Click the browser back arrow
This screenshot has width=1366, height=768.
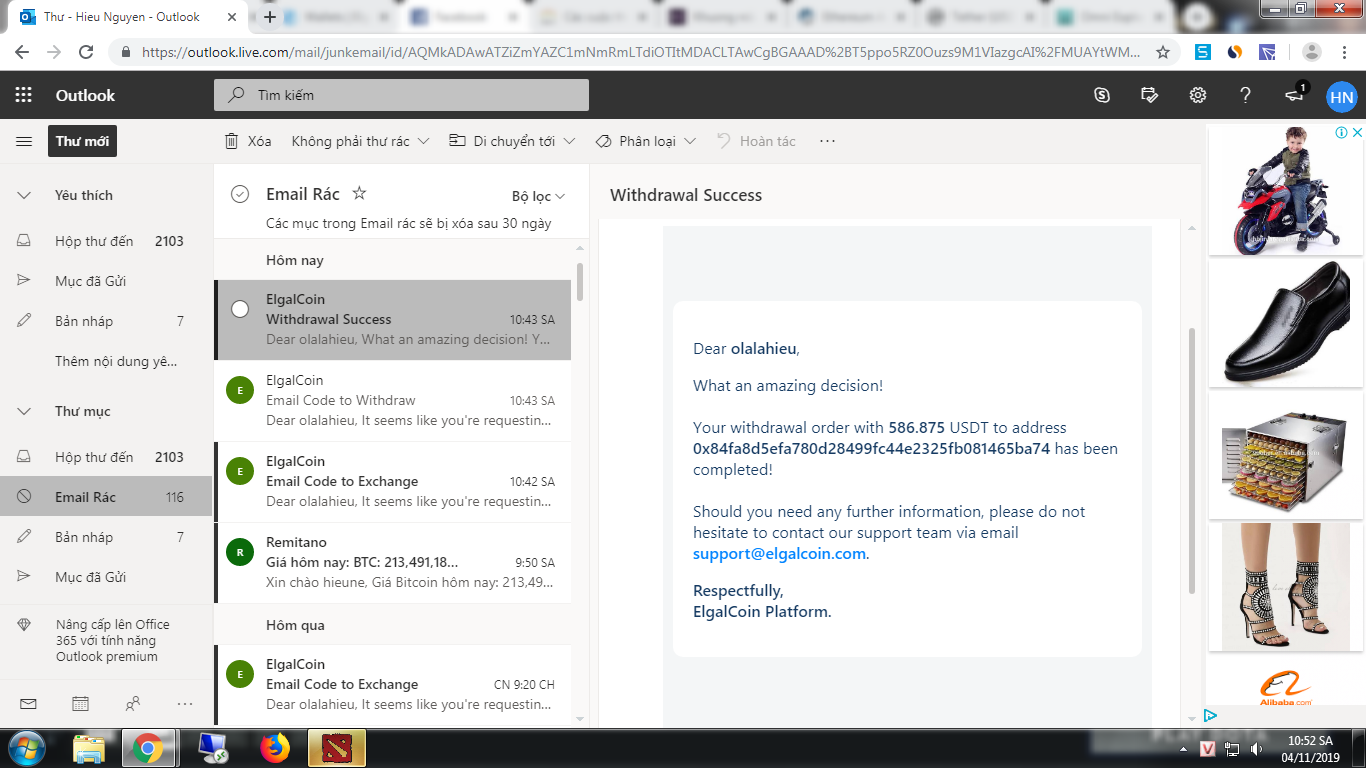click(x=22, y=52)
